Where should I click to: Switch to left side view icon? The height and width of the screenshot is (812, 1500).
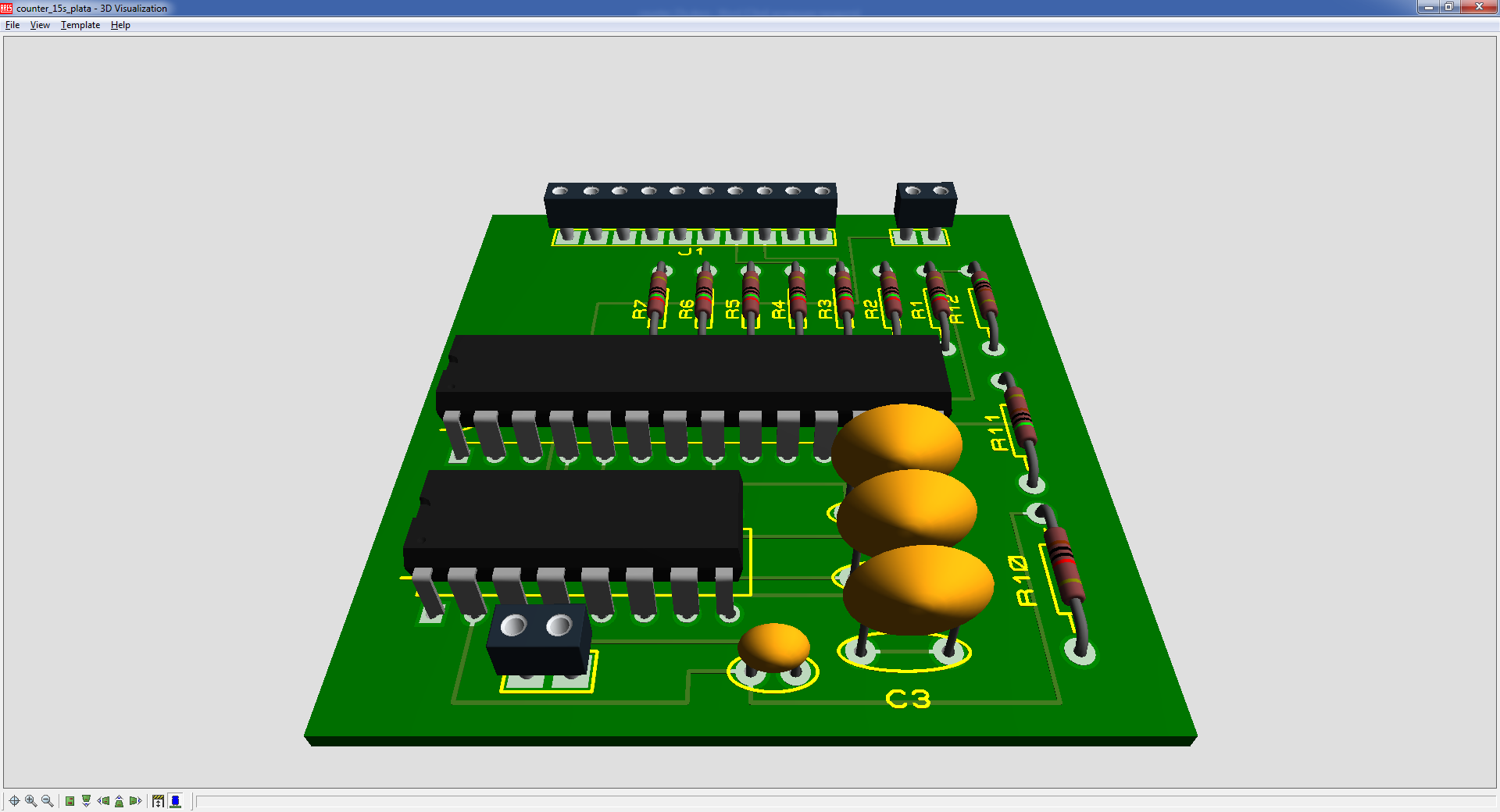pyautogui.click(x=103, y=800)
